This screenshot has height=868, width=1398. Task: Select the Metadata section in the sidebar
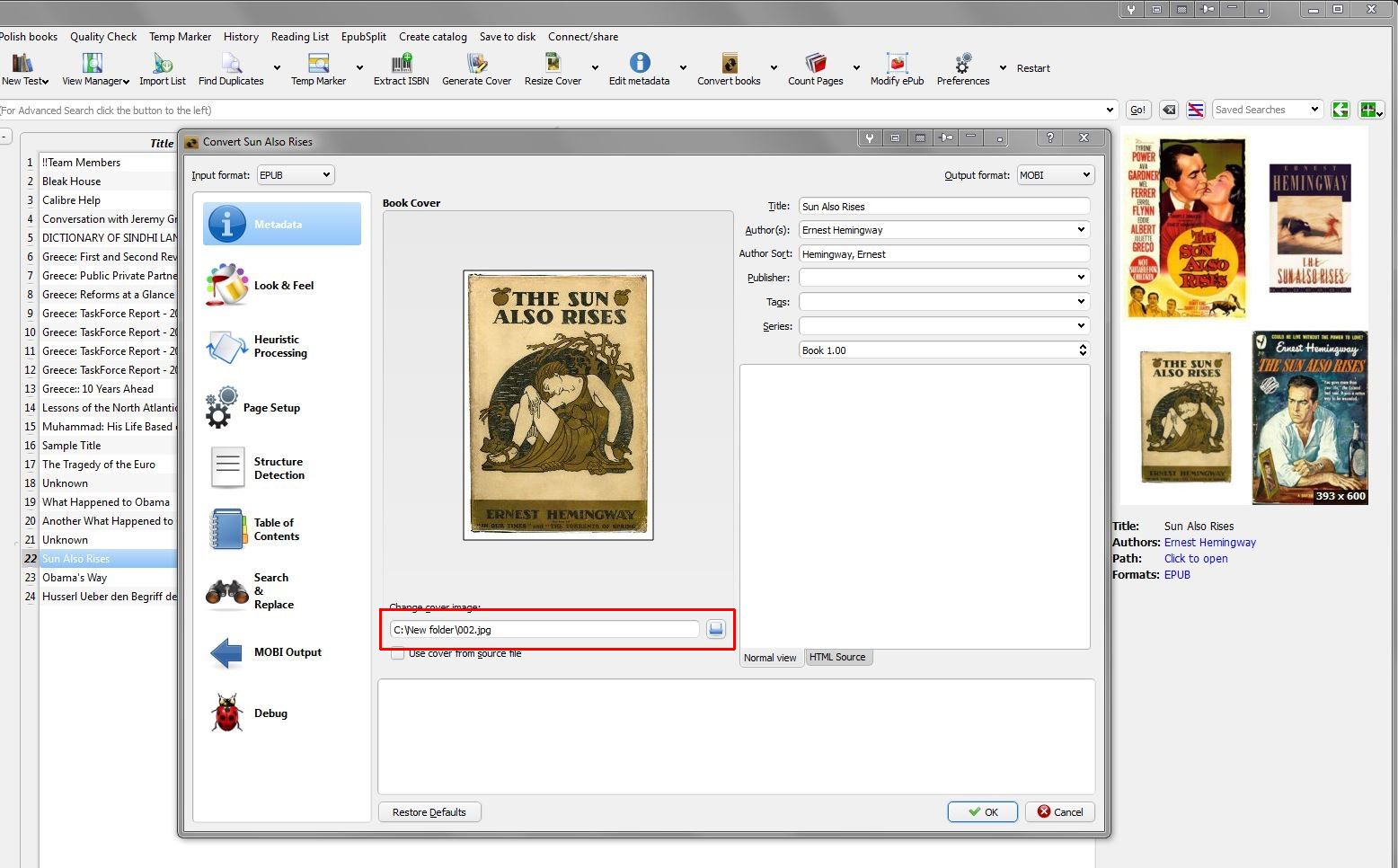tap(282, 224)
